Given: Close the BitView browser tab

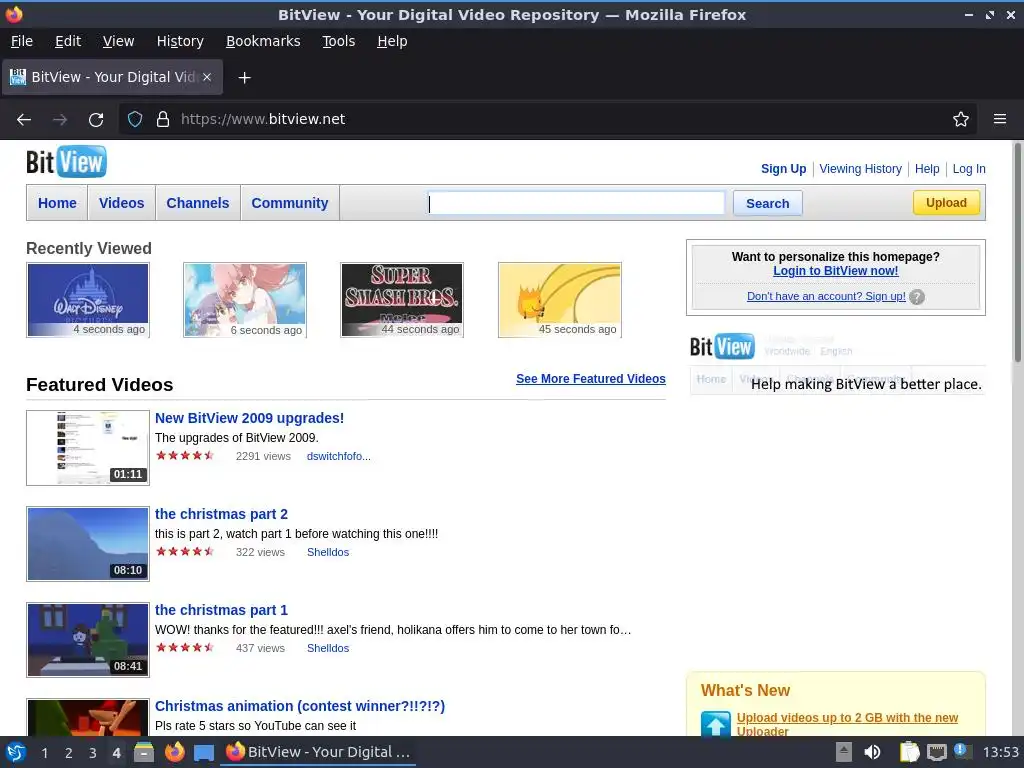Looking at the screenshot, I should click(x=207, y=77).
